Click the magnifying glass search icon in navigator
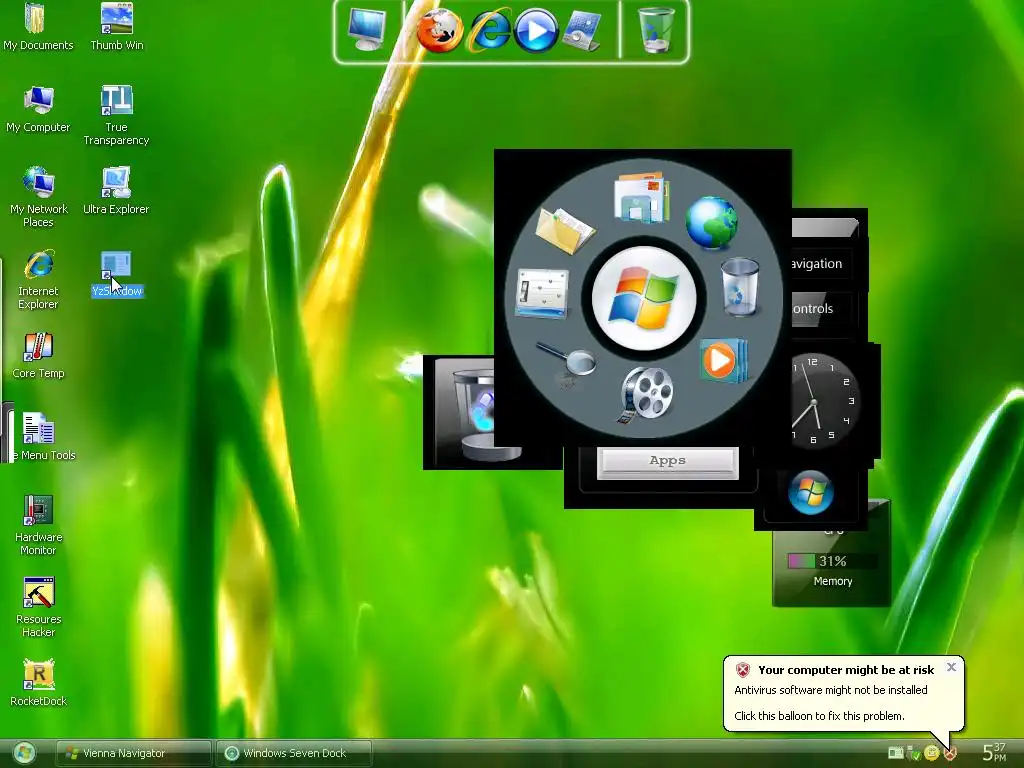The width and height of the screenshot is (1024, 768). [567, 360]
